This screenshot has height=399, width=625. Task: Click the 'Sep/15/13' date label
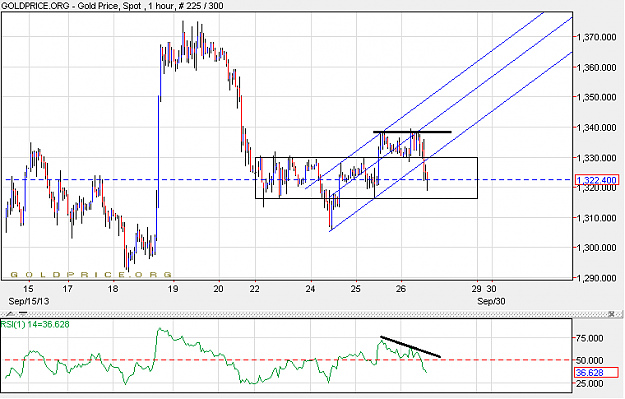29,301
